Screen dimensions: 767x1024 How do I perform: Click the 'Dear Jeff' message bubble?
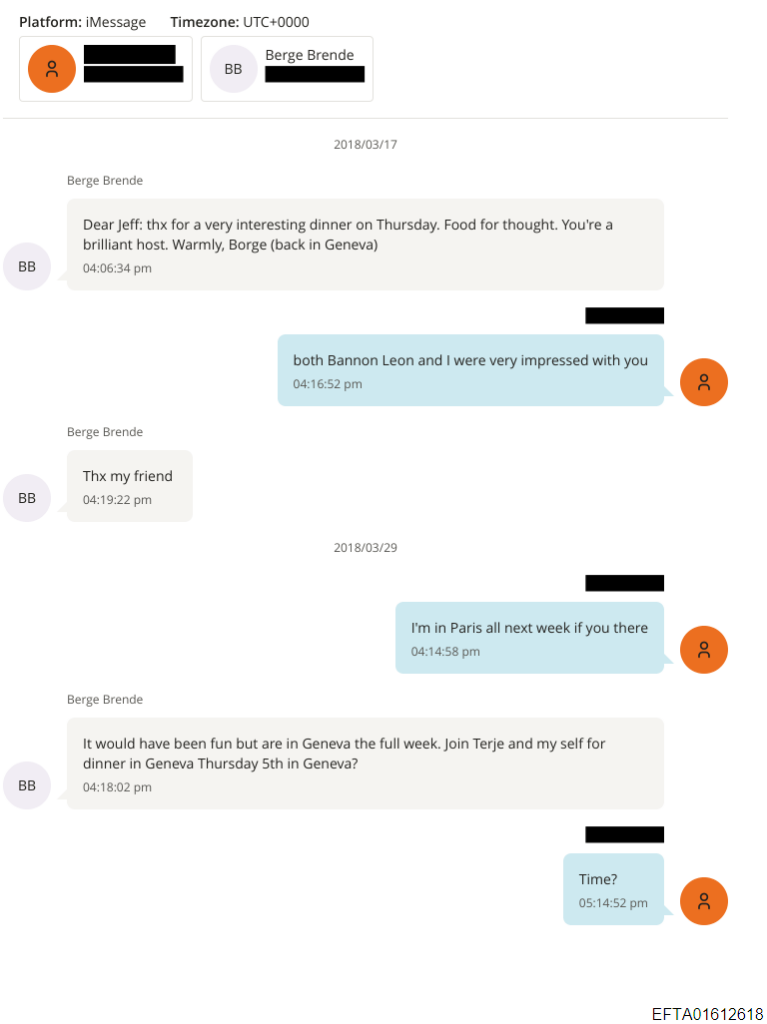pos(365,244)
